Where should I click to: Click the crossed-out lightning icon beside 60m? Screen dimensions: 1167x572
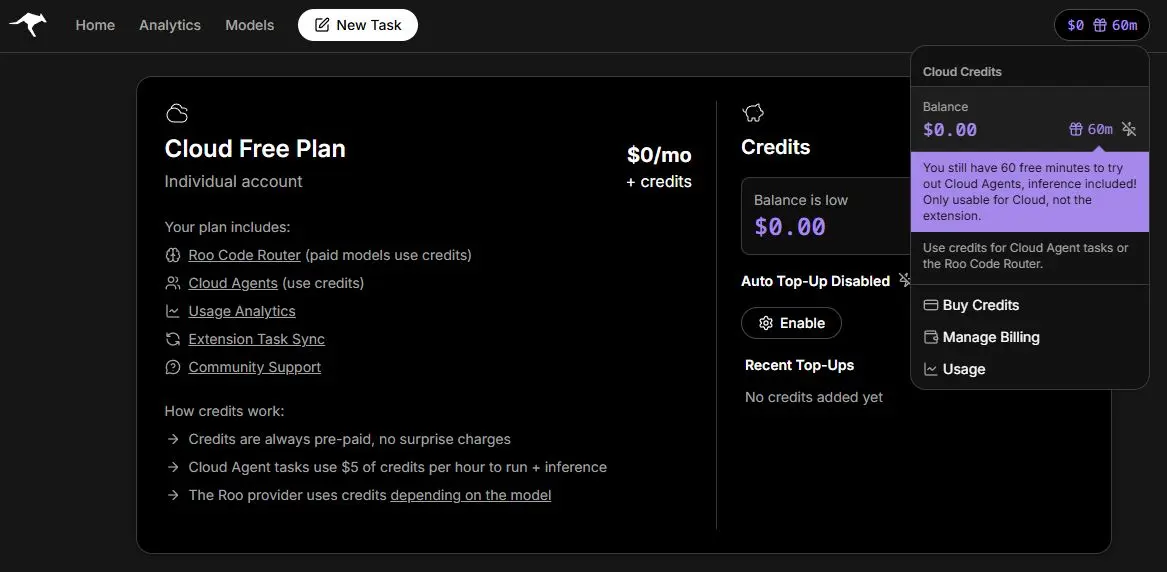click(x=1129, y=129)
